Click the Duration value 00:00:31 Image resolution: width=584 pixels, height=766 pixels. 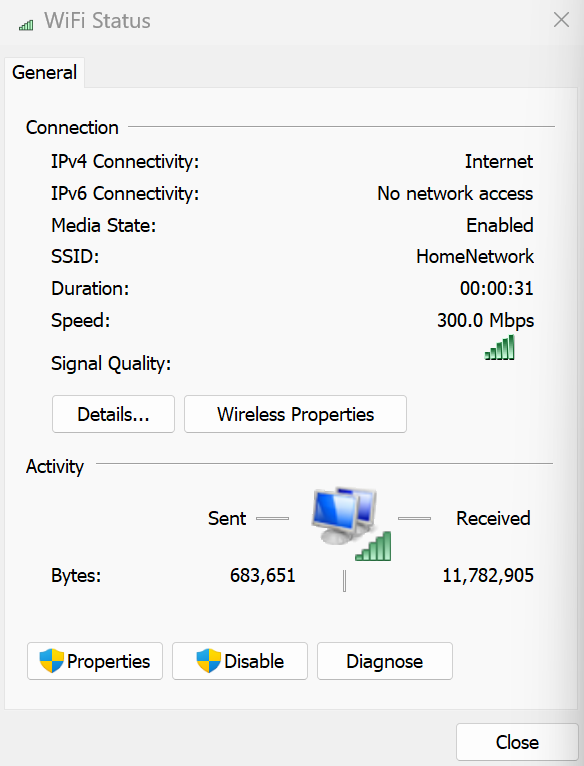[497, 289]
